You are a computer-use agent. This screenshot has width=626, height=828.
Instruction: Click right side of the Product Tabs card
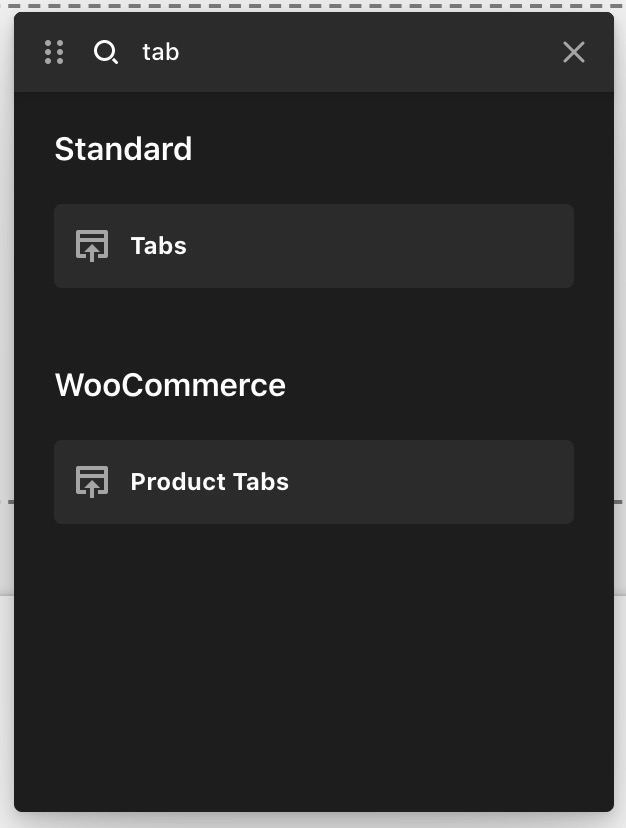pyautogui.click(x=475, y=482)
